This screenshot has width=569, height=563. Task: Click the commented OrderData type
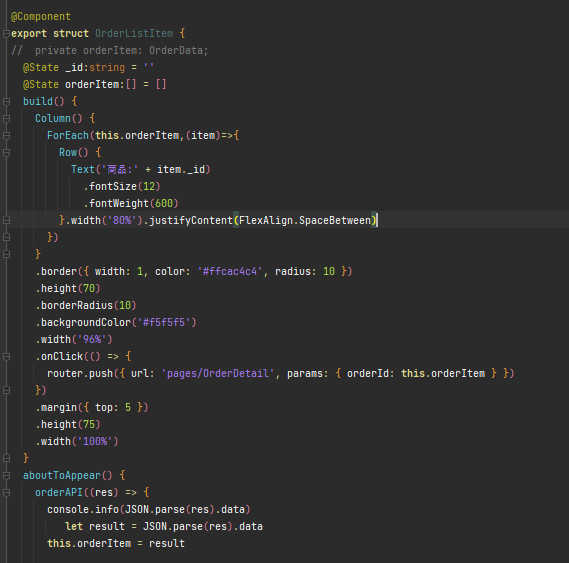176,50
